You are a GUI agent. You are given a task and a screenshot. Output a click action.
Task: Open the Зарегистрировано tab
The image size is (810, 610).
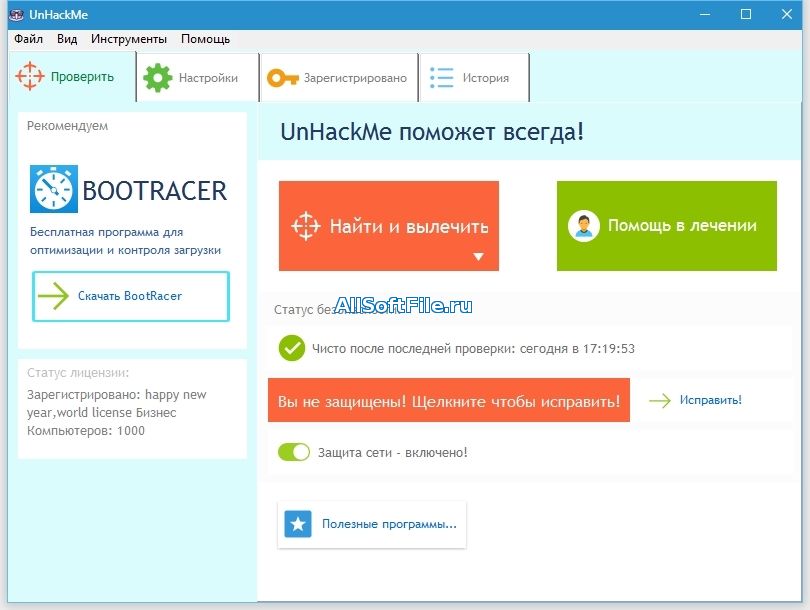point(339,77)
